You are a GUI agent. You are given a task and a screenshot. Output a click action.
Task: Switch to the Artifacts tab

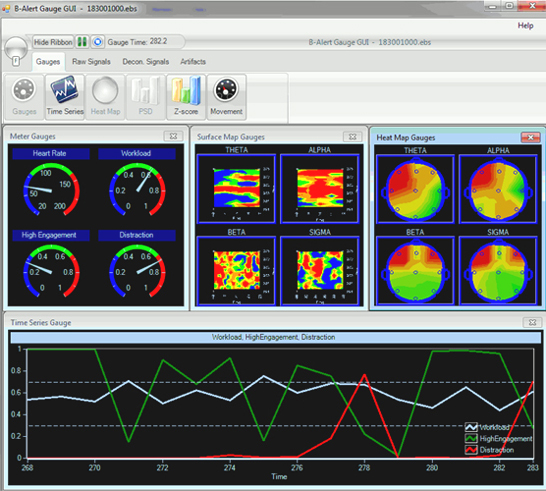[193, 62]
